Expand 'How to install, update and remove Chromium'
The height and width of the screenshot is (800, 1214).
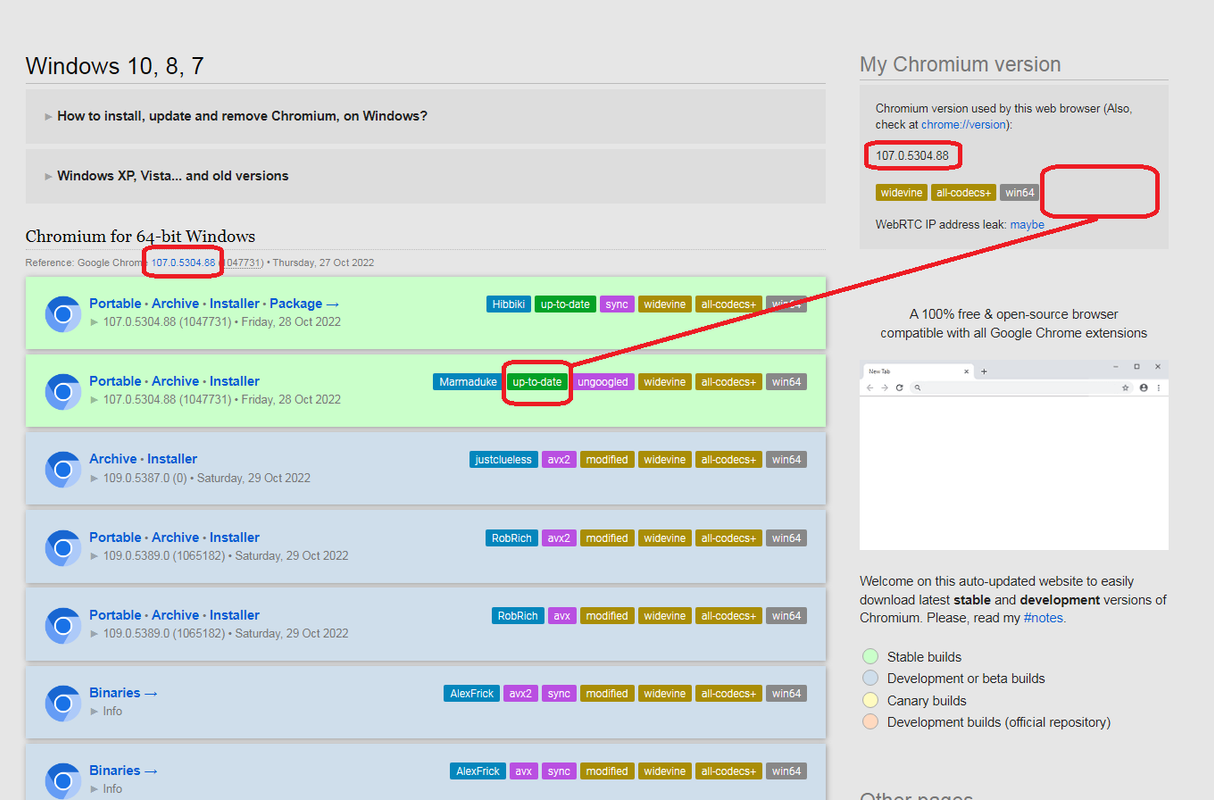[425, 116]
